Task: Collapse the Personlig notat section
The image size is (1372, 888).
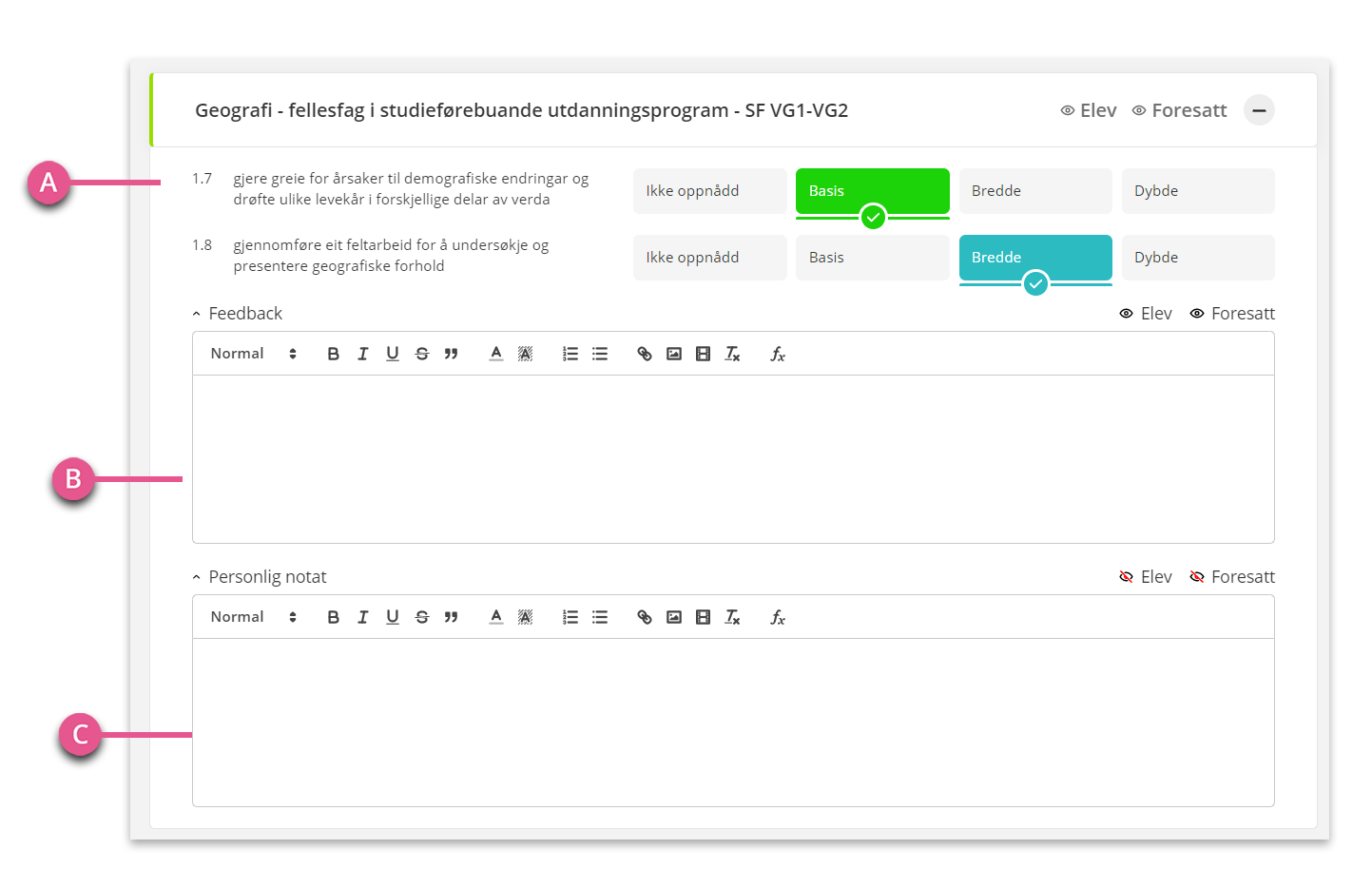Action: tap(260, 577)
